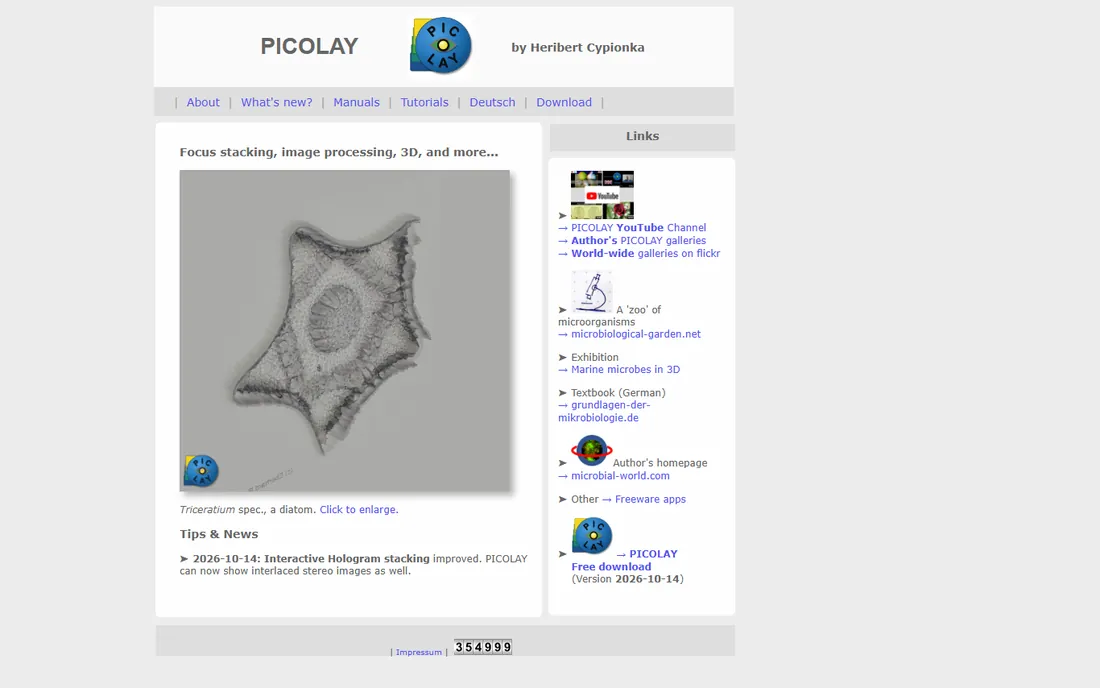Open the About page
Image resolution: width=1100 pixels, height=688 pixels.
(x=203, y=102)
